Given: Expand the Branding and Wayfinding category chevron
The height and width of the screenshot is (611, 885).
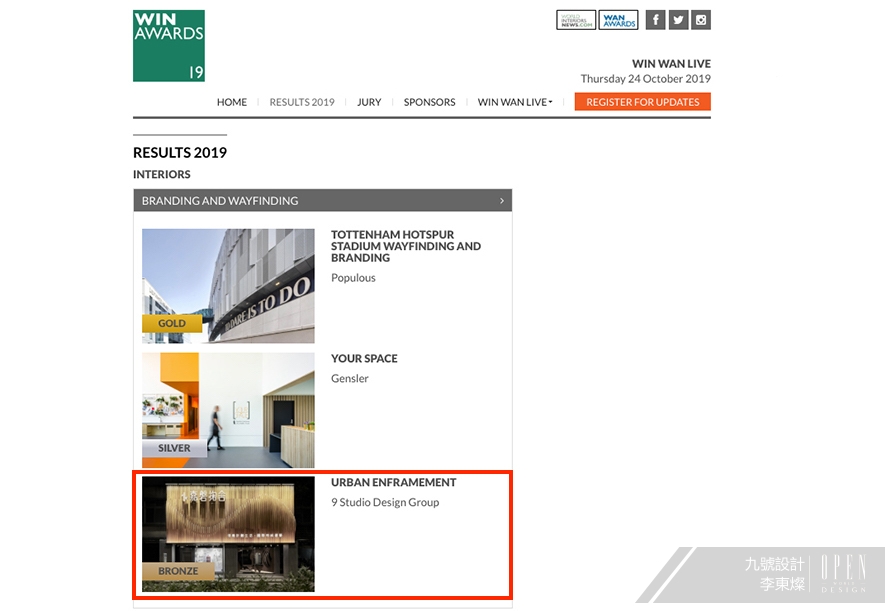Looking at the screenshot, I should (502, 201).
